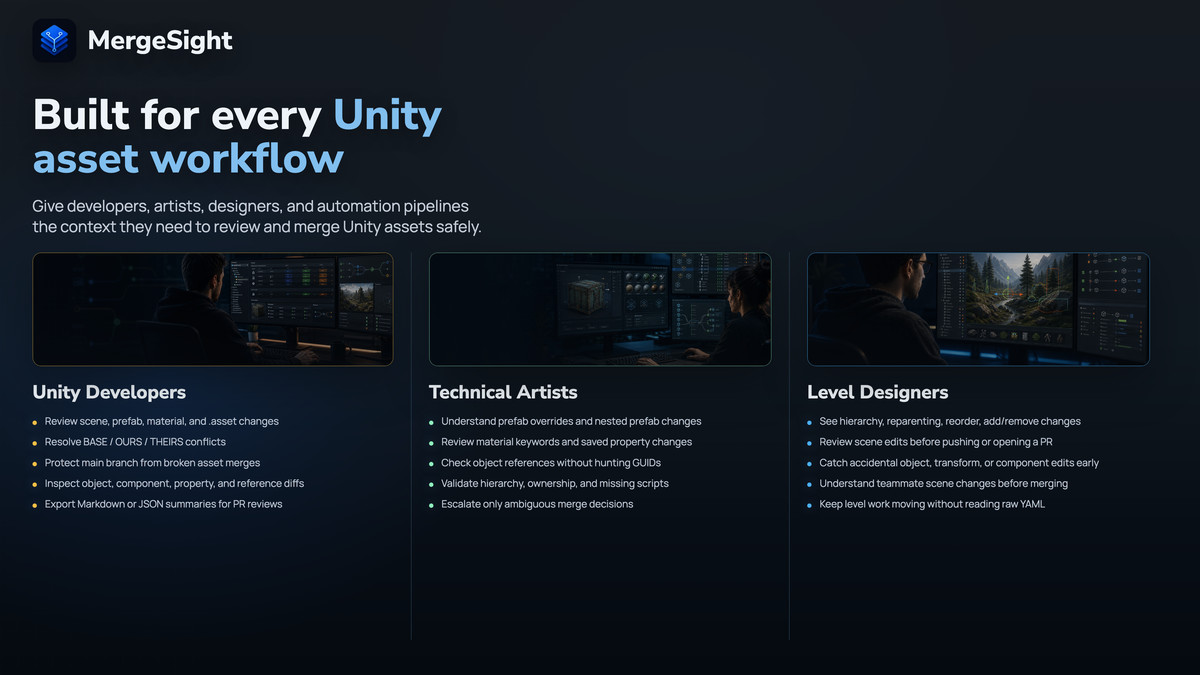1200x675 pixels.
Task: Open the Level Designers workstation image
Action: click(x=978, y=309)
